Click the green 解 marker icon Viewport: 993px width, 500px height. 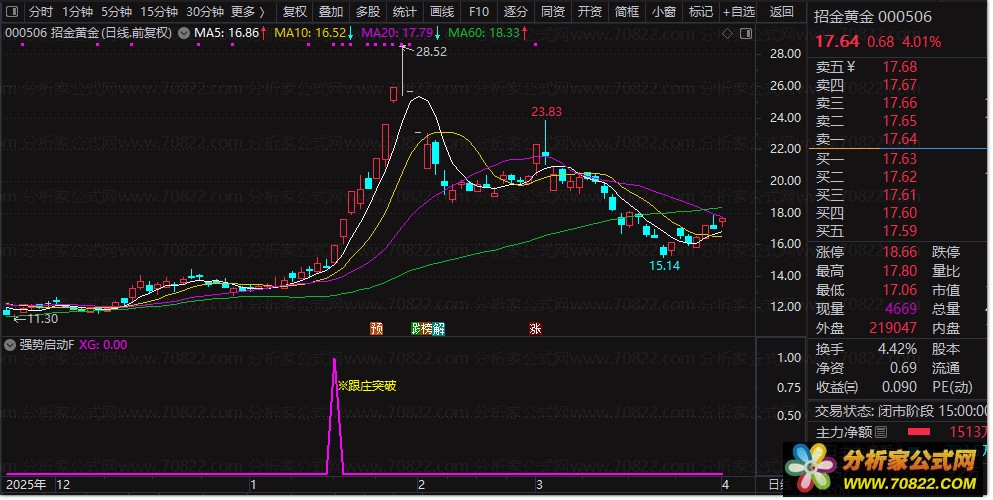point(439,328)
